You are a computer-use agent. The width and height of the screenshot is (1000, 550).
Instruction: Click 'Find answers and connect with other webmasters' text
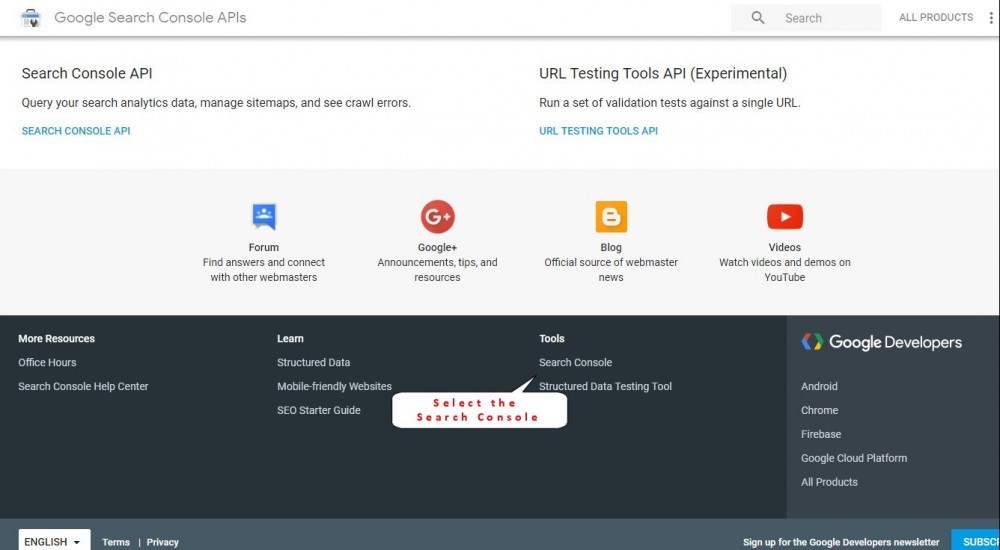point(263,270)
